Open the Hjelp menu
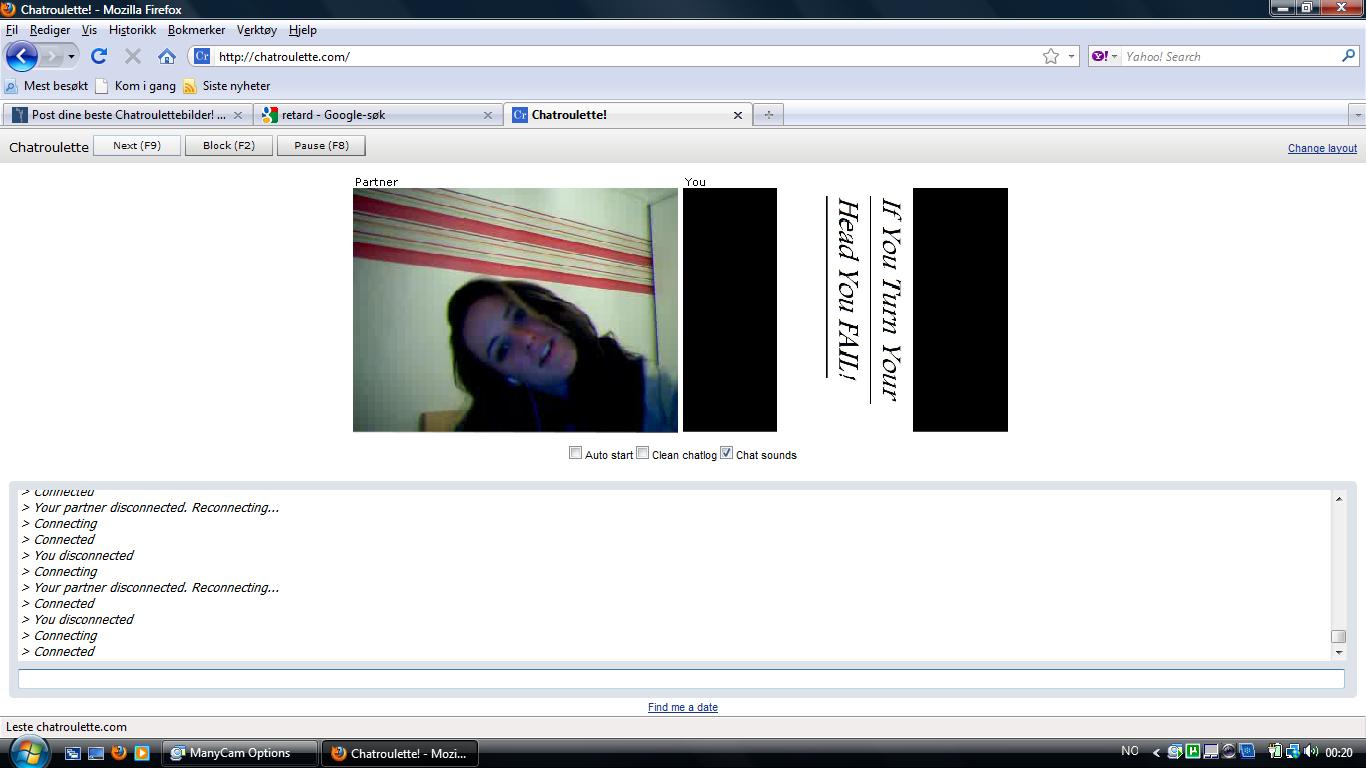The height and width of the screenshot is (768, 1366). click(x=303, y=30)
